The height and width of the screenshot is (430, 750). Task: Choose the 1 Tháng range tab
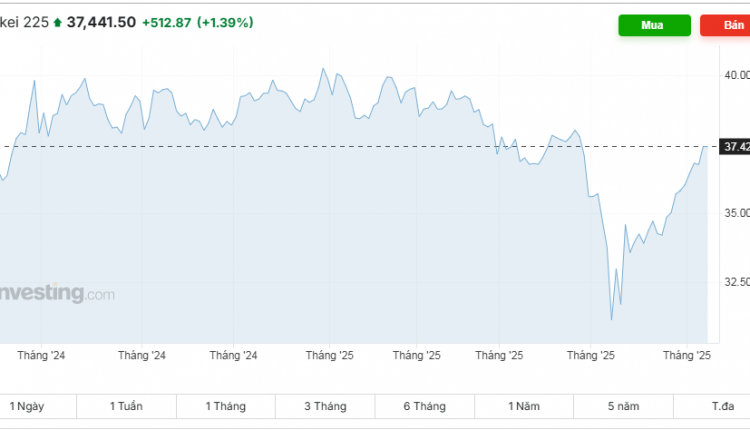coord(225,406)
